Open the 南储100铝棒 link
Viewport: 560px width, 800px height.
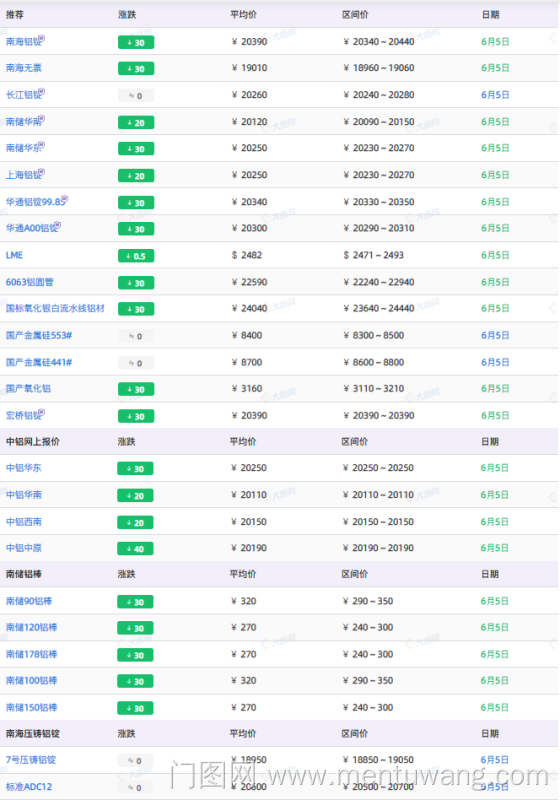[x=31, y=681]
